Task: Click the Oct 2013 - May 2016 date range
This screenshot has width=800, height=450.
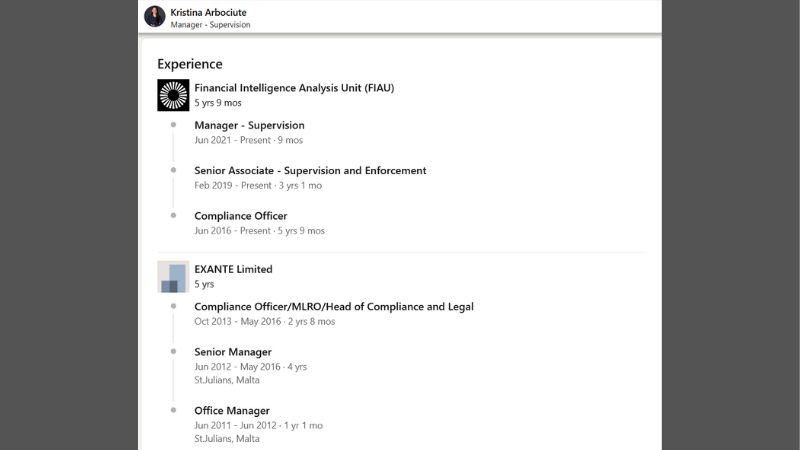Action: pyautogui.click(x=264, y=322)
